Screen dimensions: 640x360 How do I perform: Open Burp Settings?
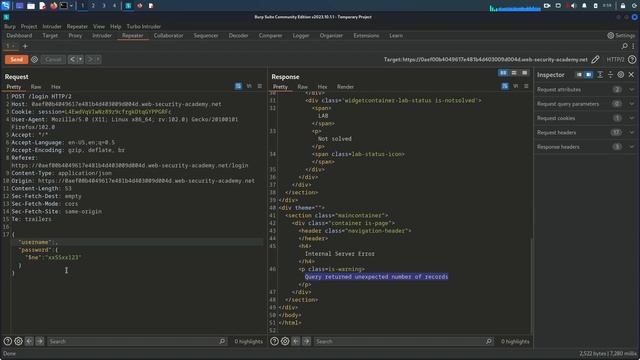[x=621, y=36]
